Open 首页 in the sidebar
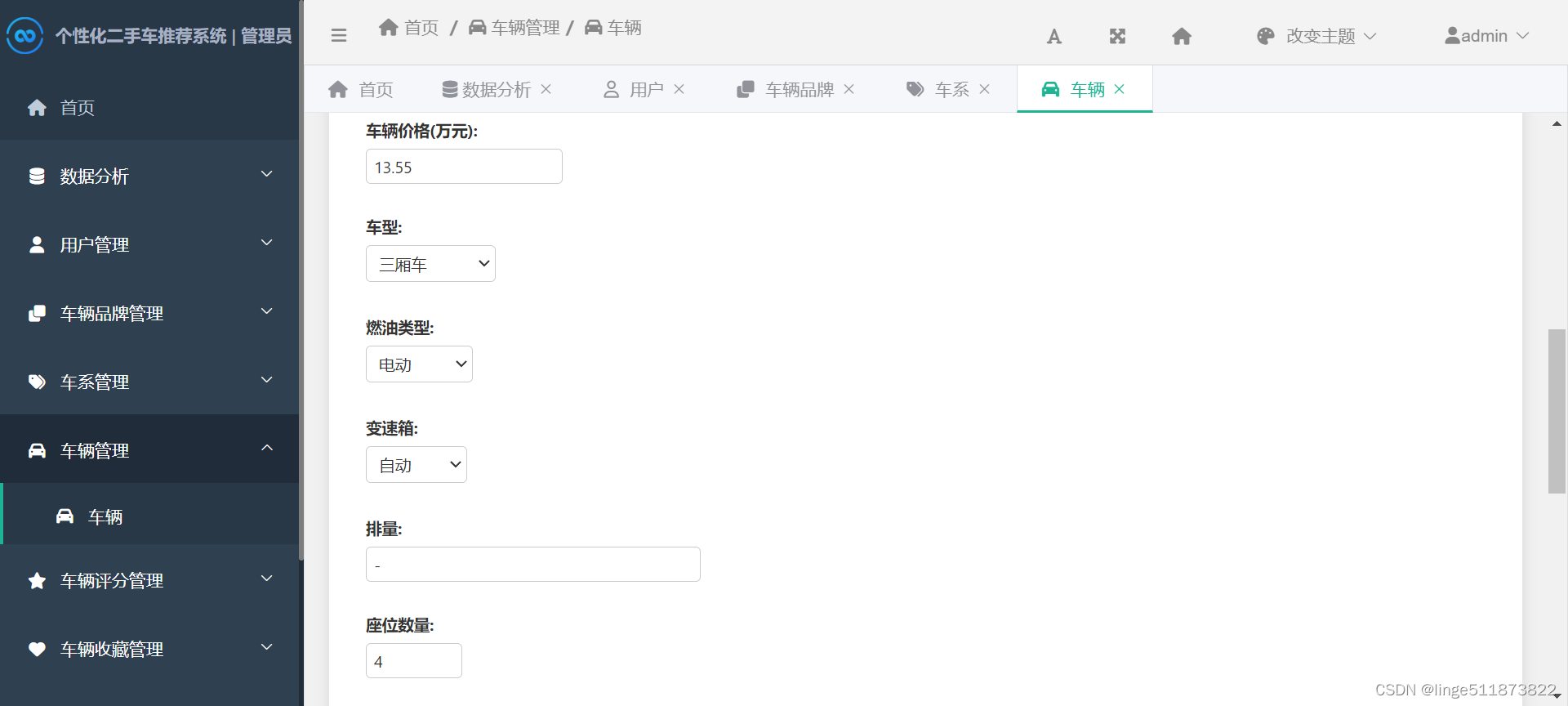This screenshot has height=706, width=1568. tap(149, 107)
